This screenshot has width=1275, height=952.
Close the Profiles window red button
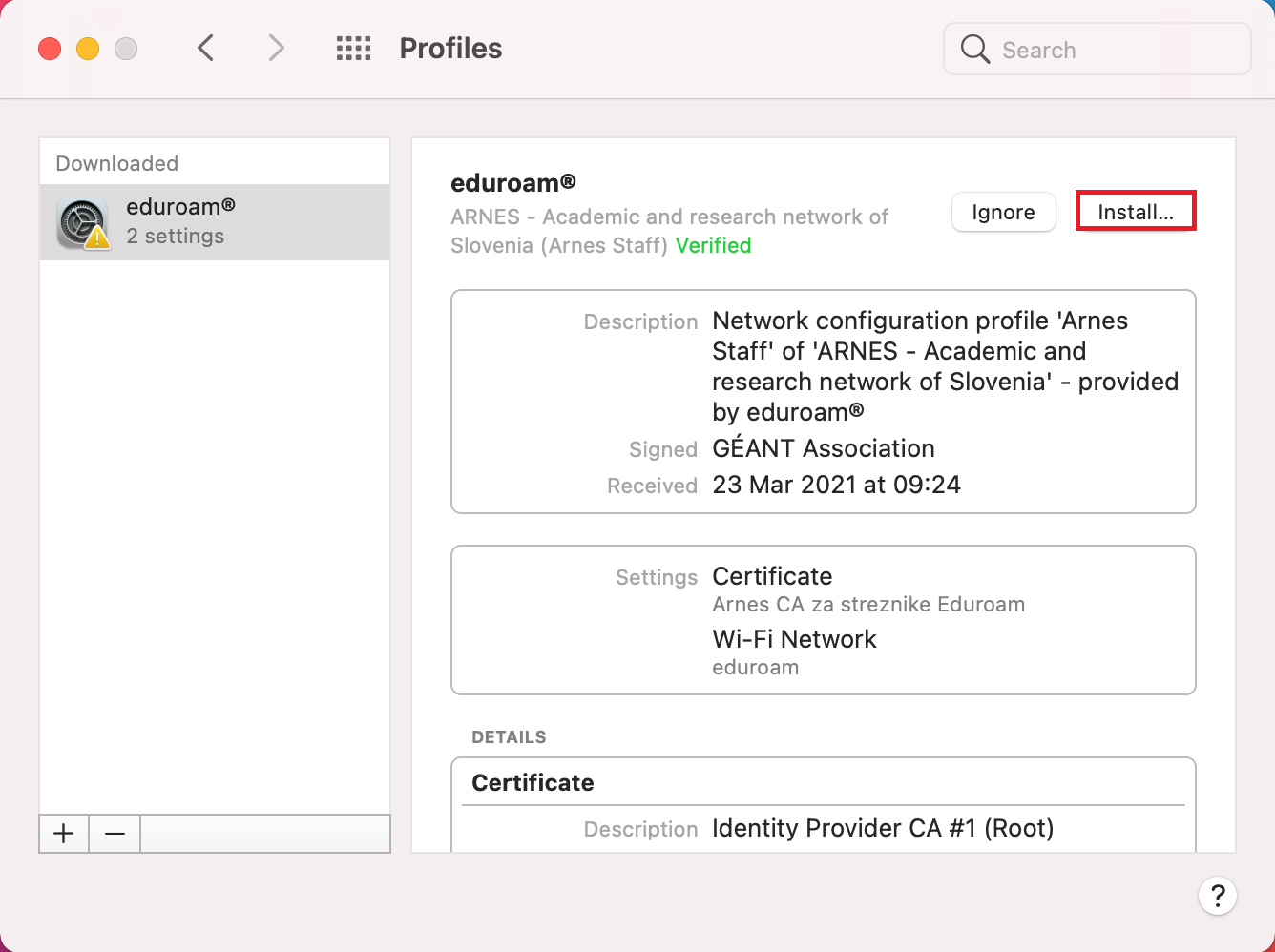[50, 49]
